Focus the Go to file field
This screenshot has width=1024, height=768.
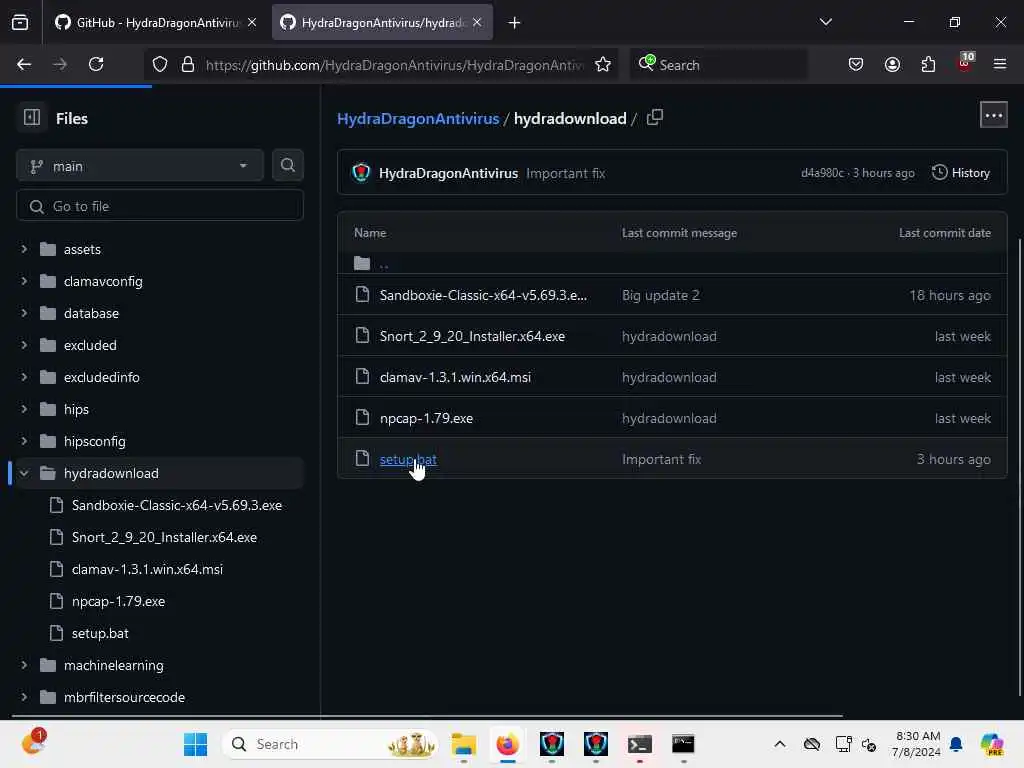(x=160, y=206)
